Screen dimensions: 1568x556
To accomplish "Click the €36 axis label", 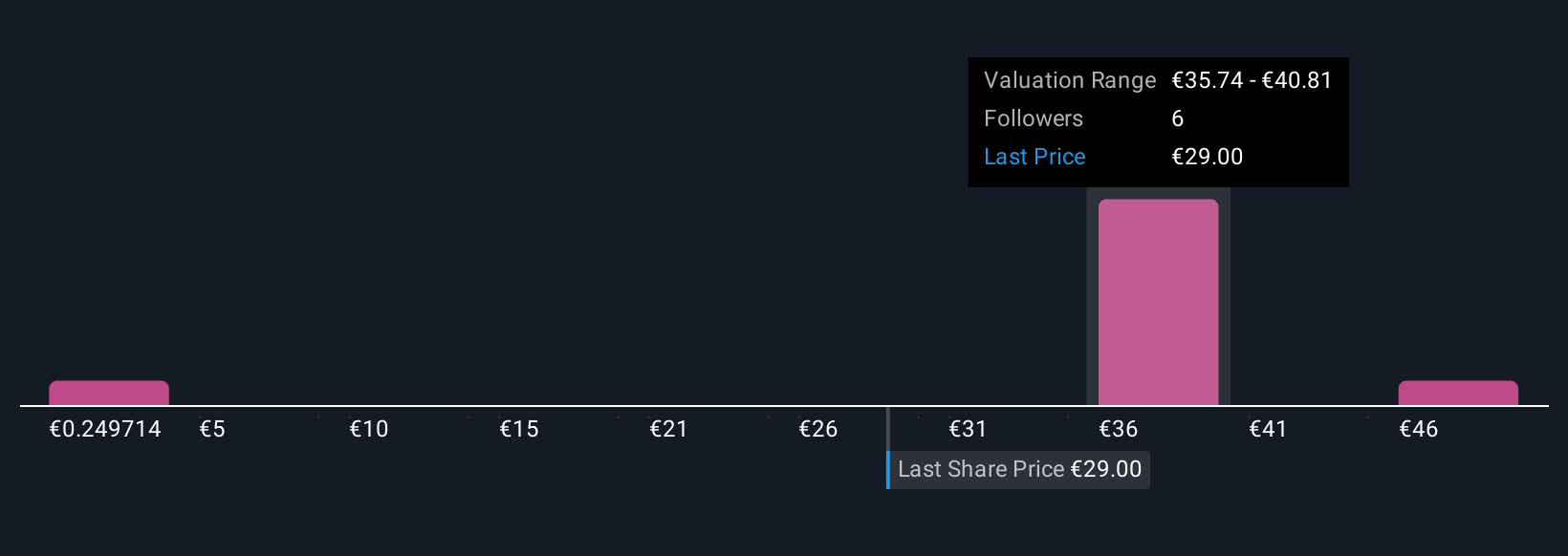I will coord(1119,429).
